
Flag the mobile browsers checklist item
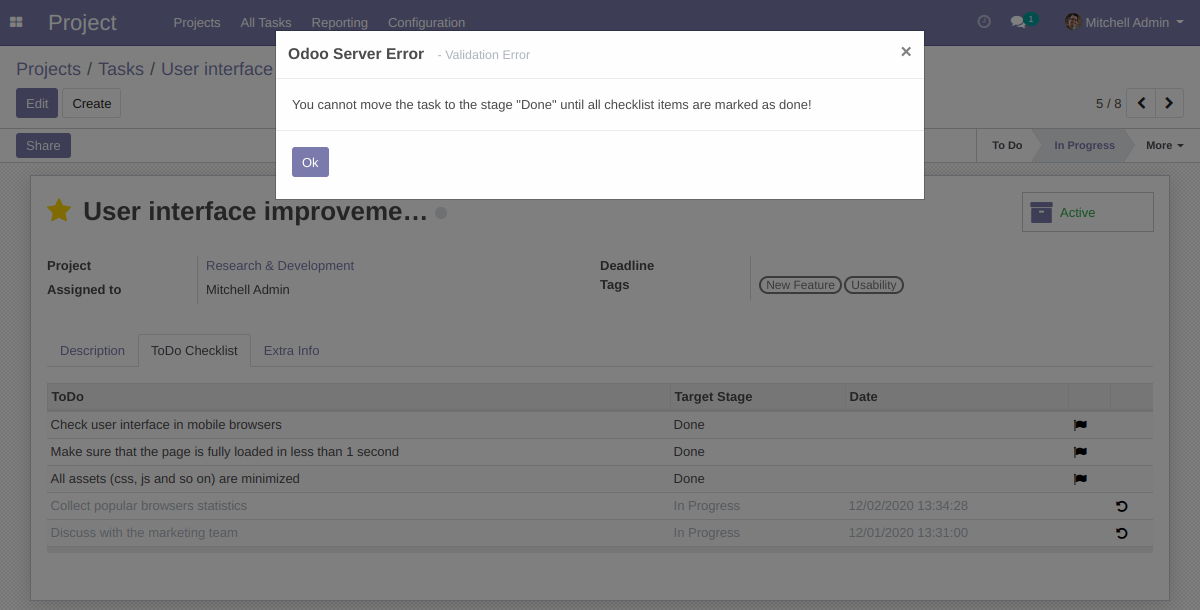pyautogui.click(x=1080, y=424)
